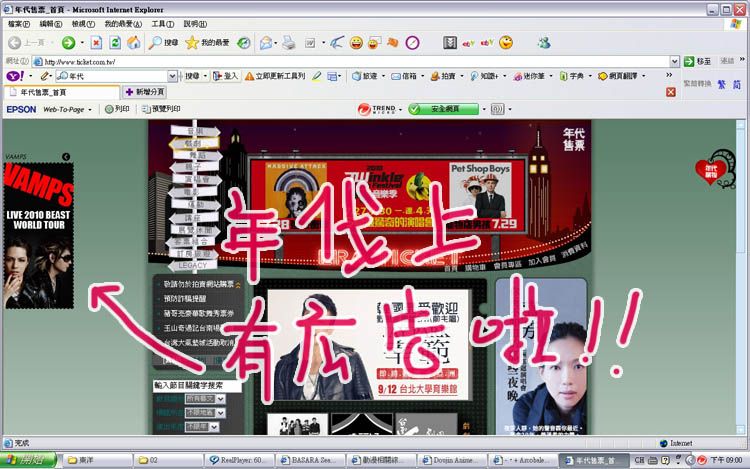Click the address bar URL field
Screen dimensions: 750x469
(352, 62)
